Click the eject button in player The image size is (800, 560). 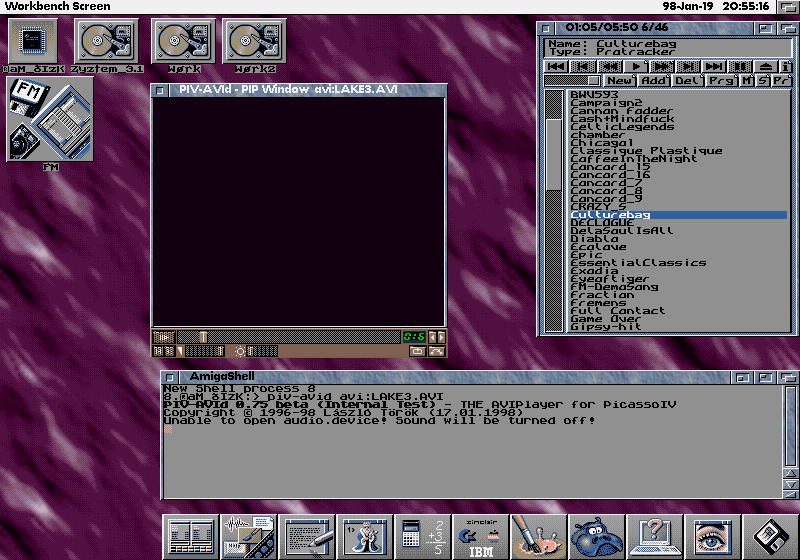(766, 66)
